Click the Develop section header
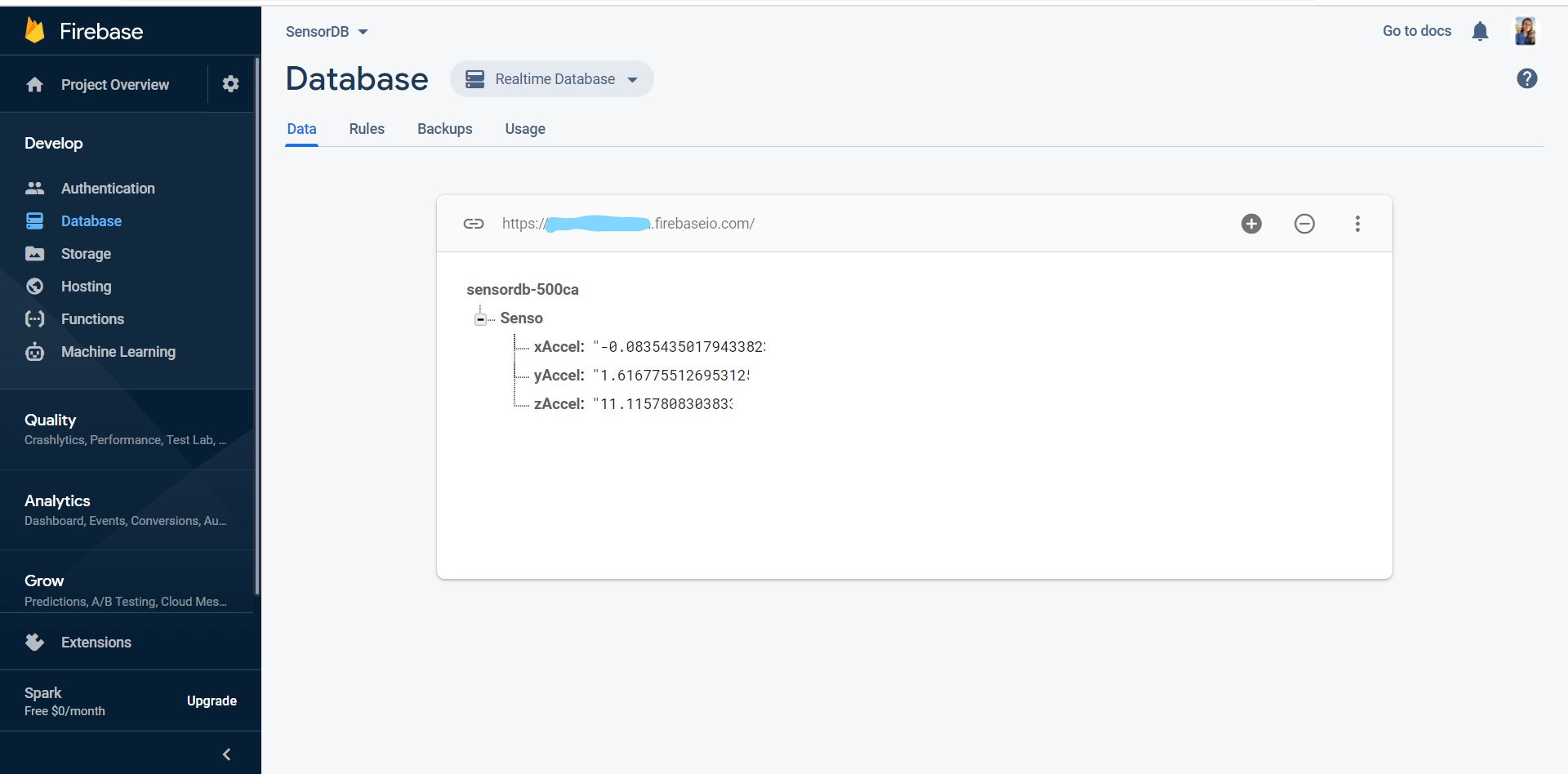This screenshot has width=1568, height=774. (54, 144)
